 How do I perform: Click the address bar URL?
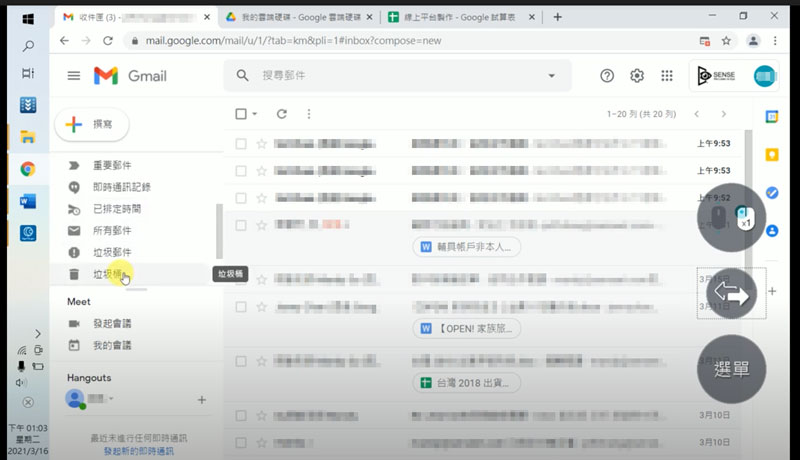[x=293, y=41]
